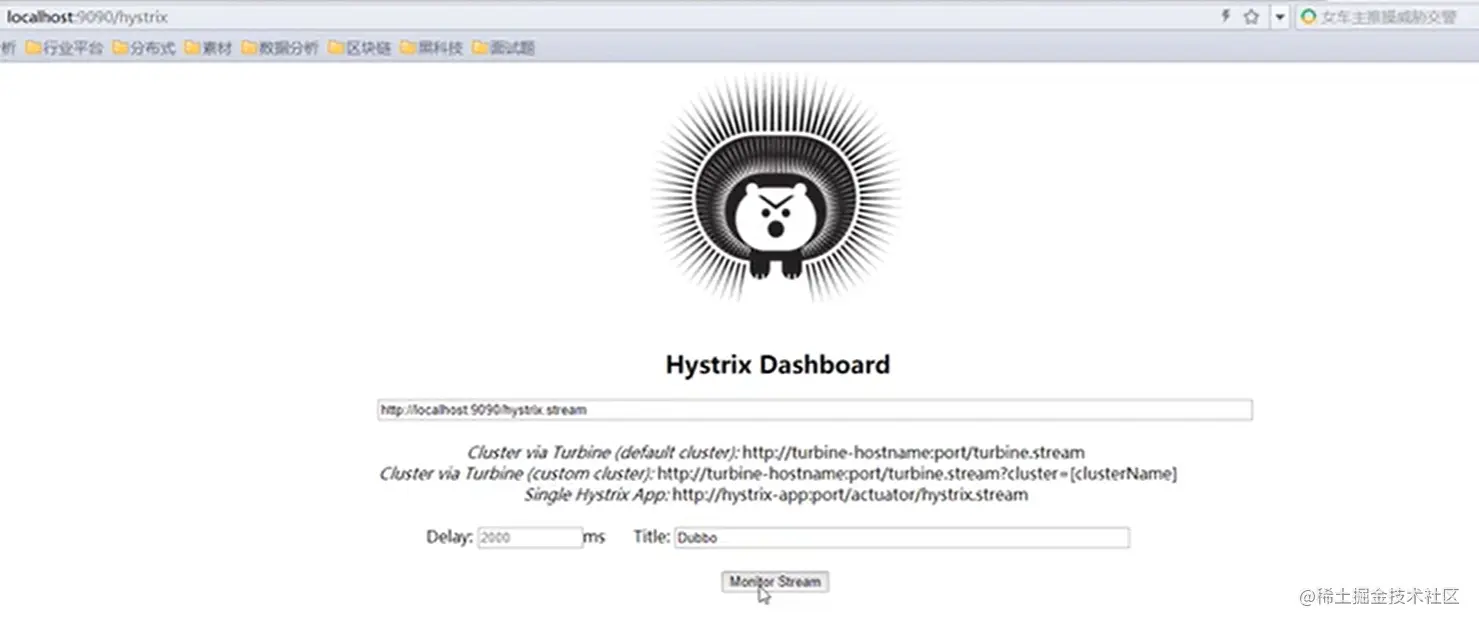Viewport: 1479px width, 626px height.
Task: Click the Single Hystrix App: label
Action: (596, 495)
